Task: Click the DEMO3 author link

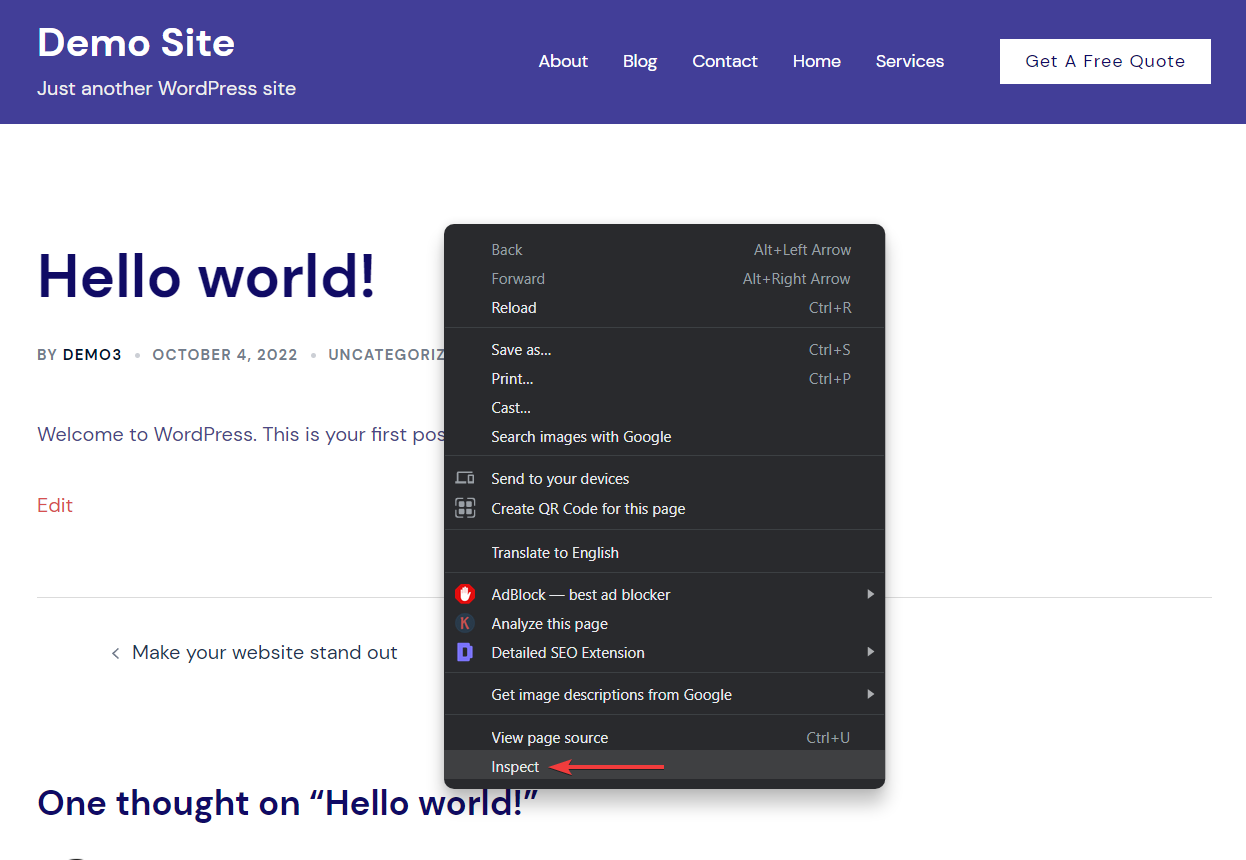Action: pos(91,354)
